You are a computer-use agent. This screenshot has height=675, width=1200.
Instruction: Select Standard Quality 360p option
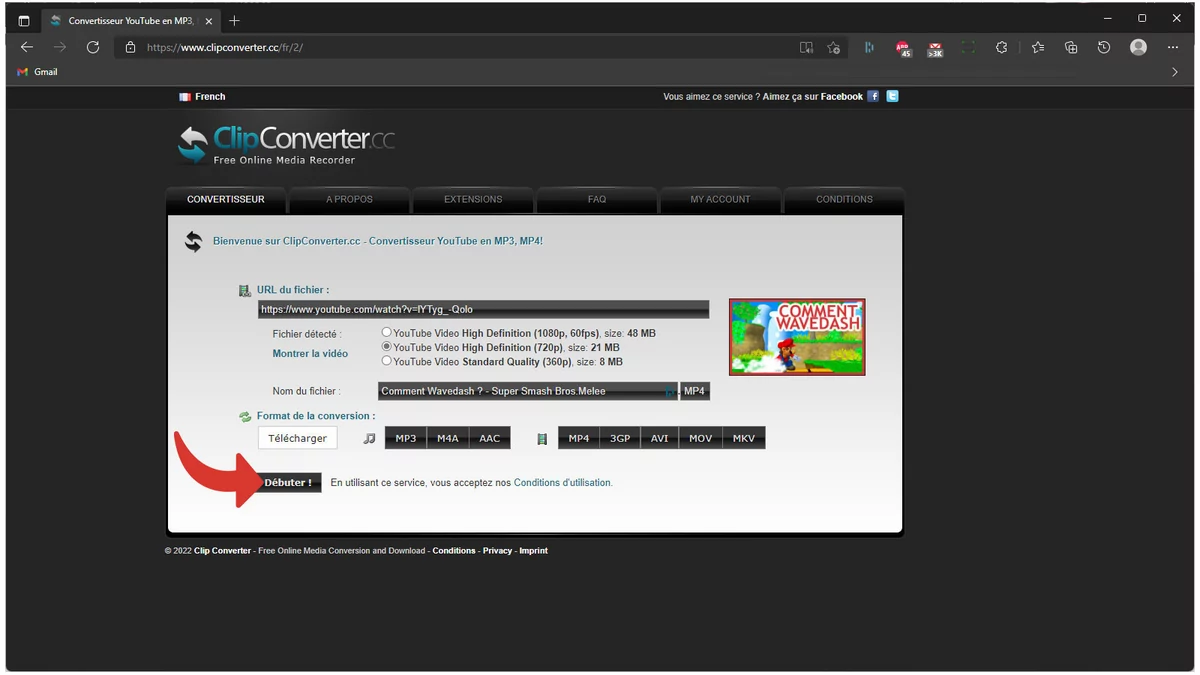[x=387, y=360]
